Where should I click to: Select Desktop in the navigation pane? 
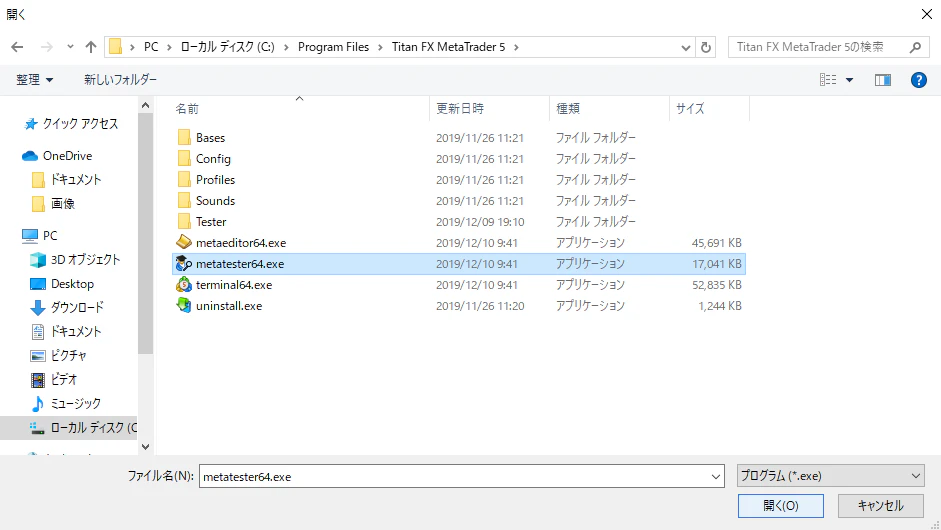(72, 284)
